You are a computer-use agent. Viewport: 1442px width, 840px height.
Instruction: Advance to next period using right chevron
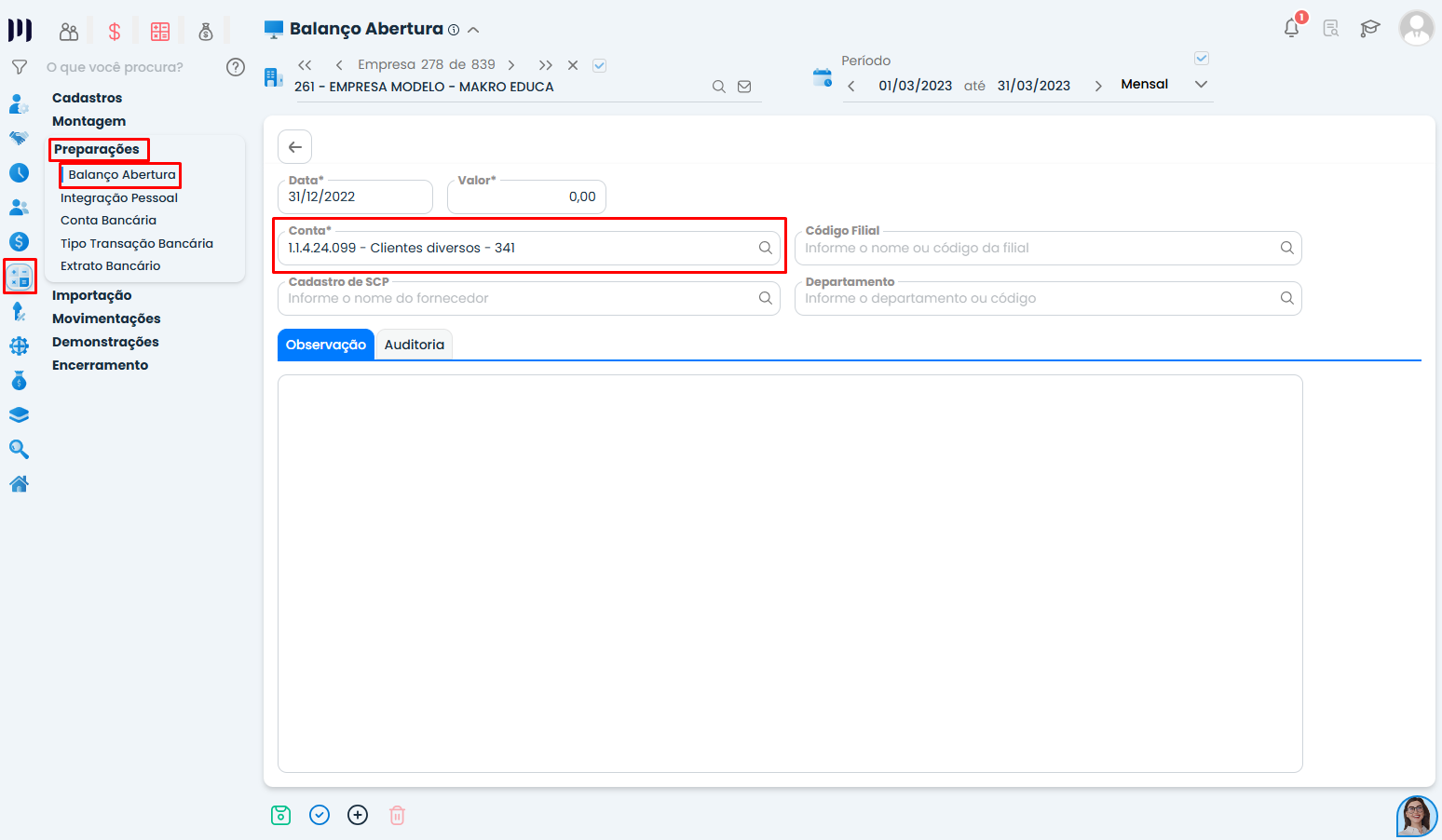click(x=1098, y=86)
